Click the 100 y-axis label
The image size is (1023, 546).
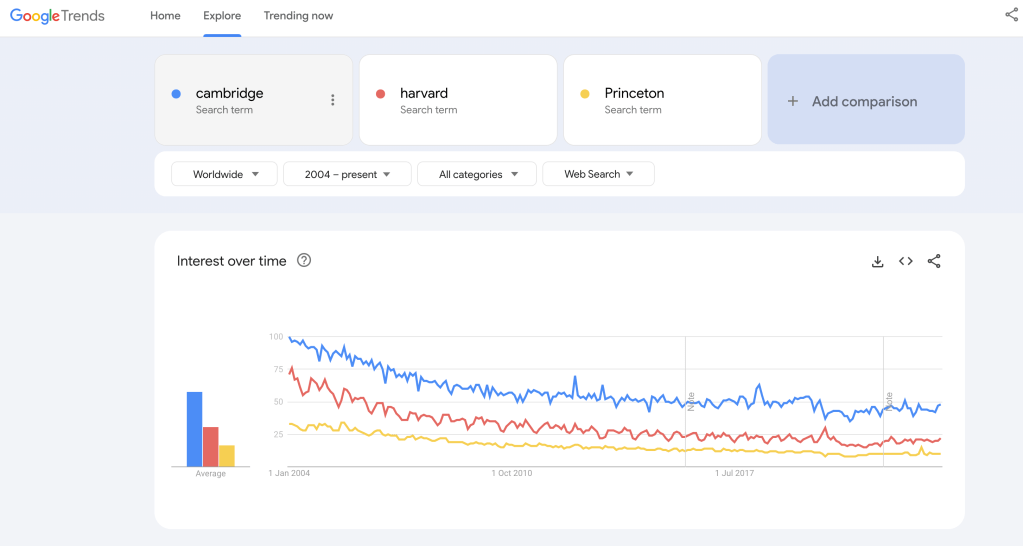click(x=276, y=337)
